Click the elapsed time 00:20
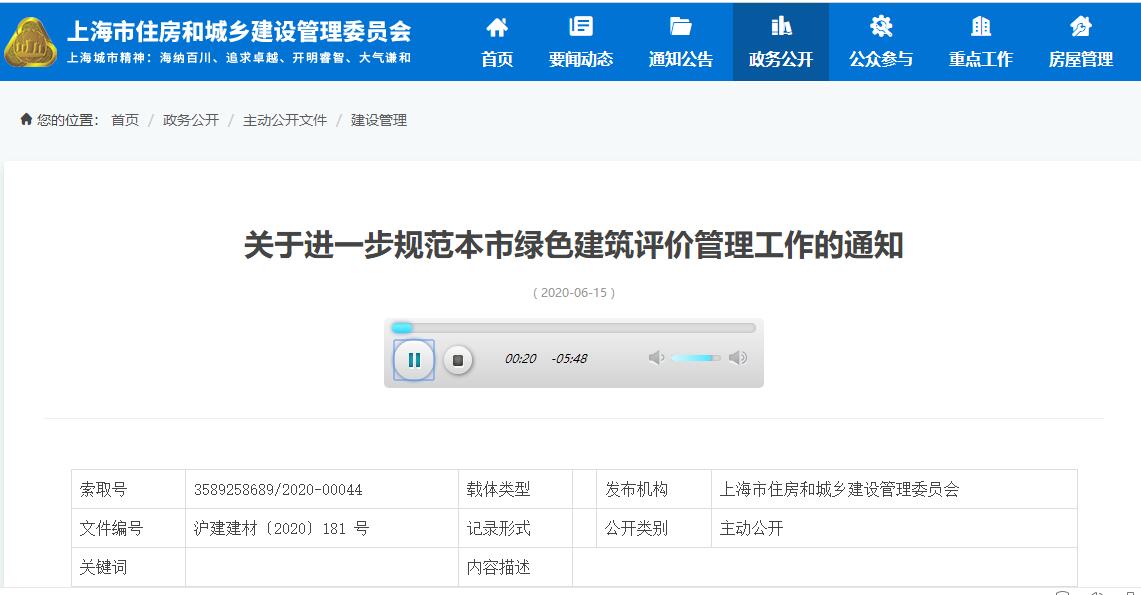This screenshot has height=595, width=1141. (520, 359)
